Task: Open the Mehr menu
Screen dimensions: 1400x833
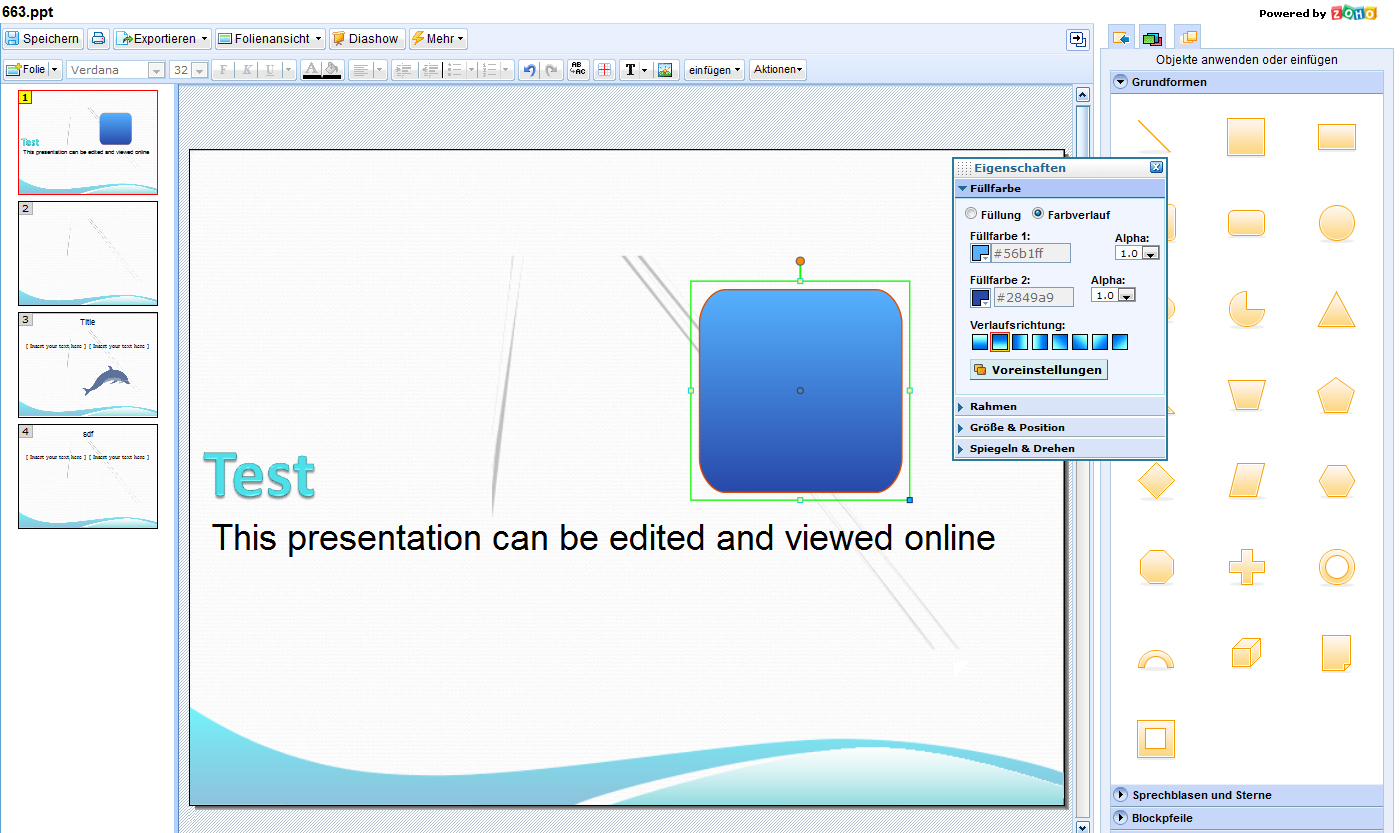Action: 437,39
